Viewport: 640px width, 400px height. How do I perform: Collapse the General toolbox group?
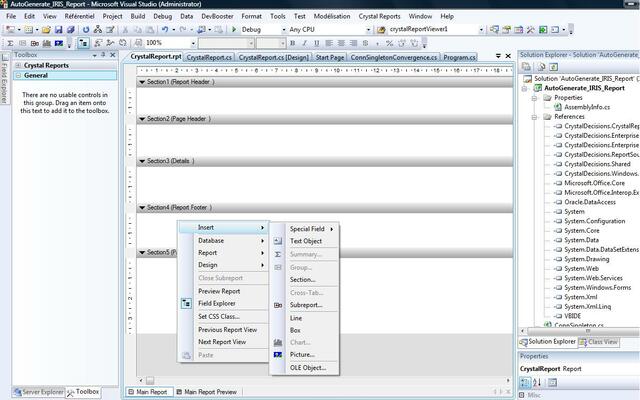(x=18, y=76)
